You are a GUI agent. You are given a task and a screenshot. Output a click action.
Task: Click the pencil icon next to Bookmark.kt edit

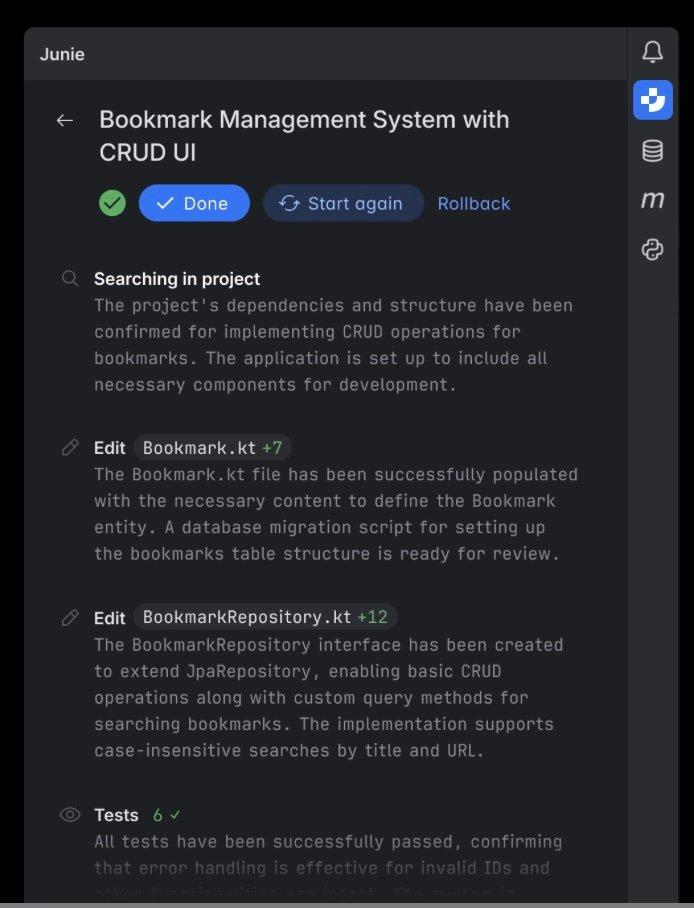tap(68, 448)
